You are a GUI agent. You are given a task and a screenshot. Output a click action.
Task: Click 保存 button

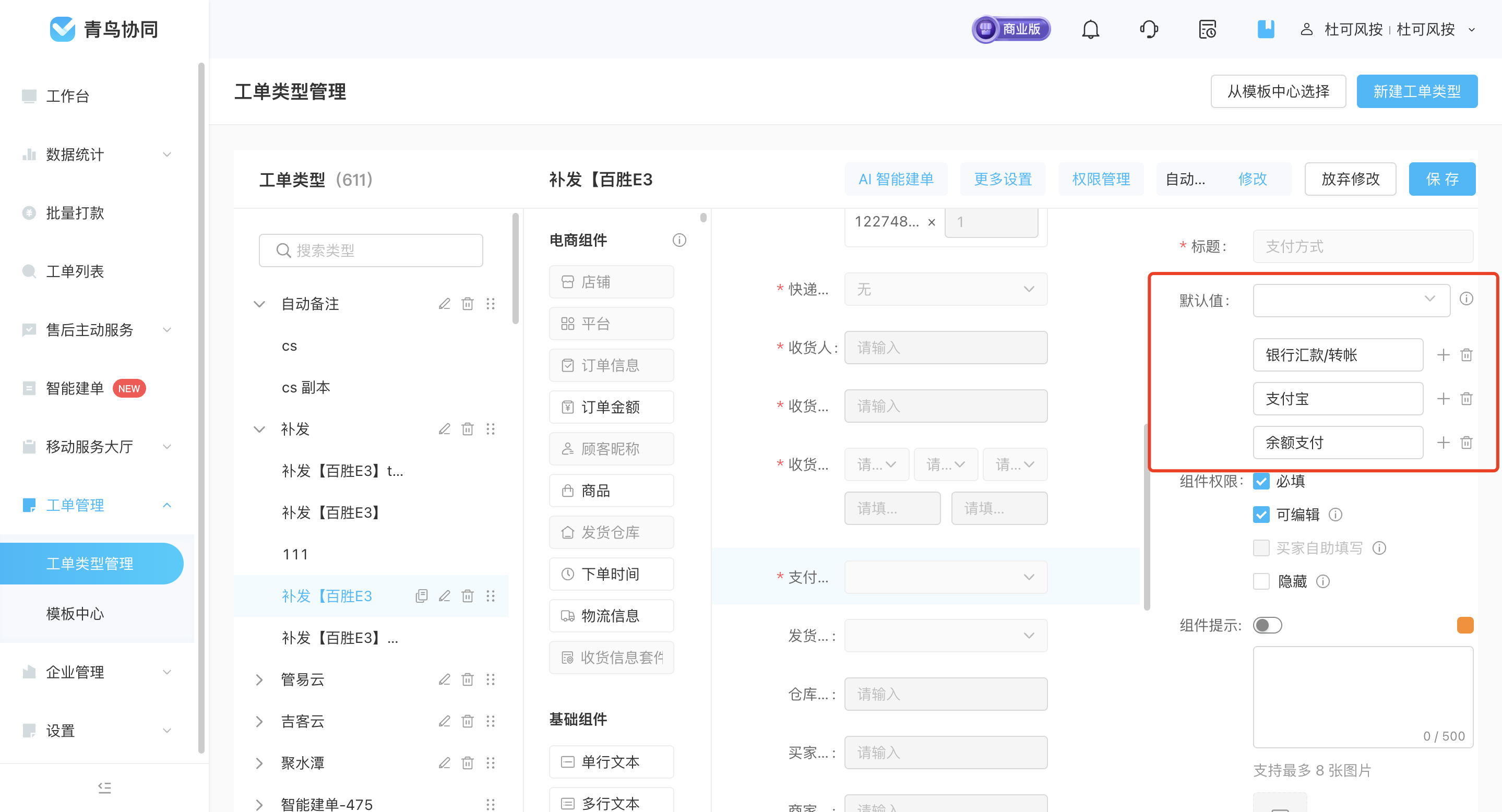click(x=1442, y=179)
